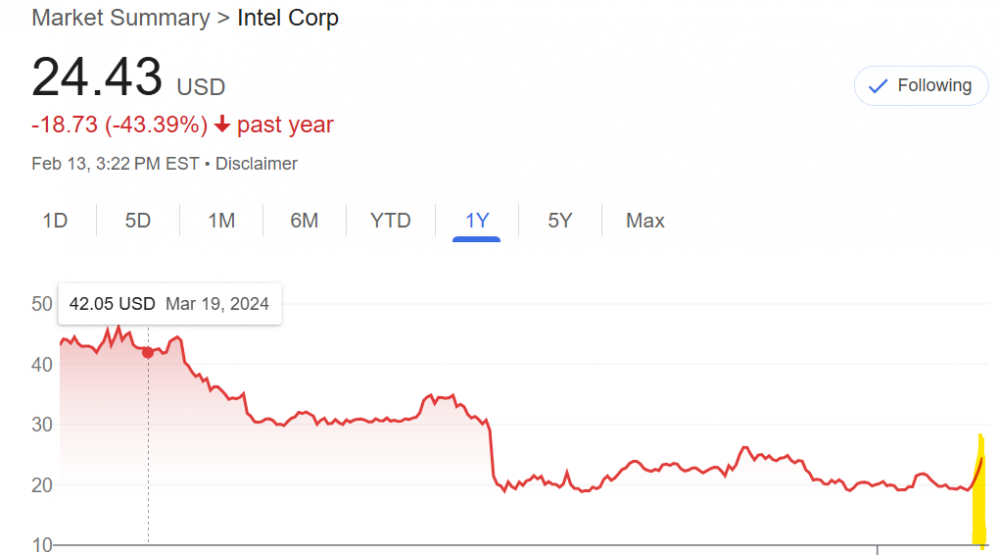
Task: Click the red data point on chart
Action: [x=148, y=352]
